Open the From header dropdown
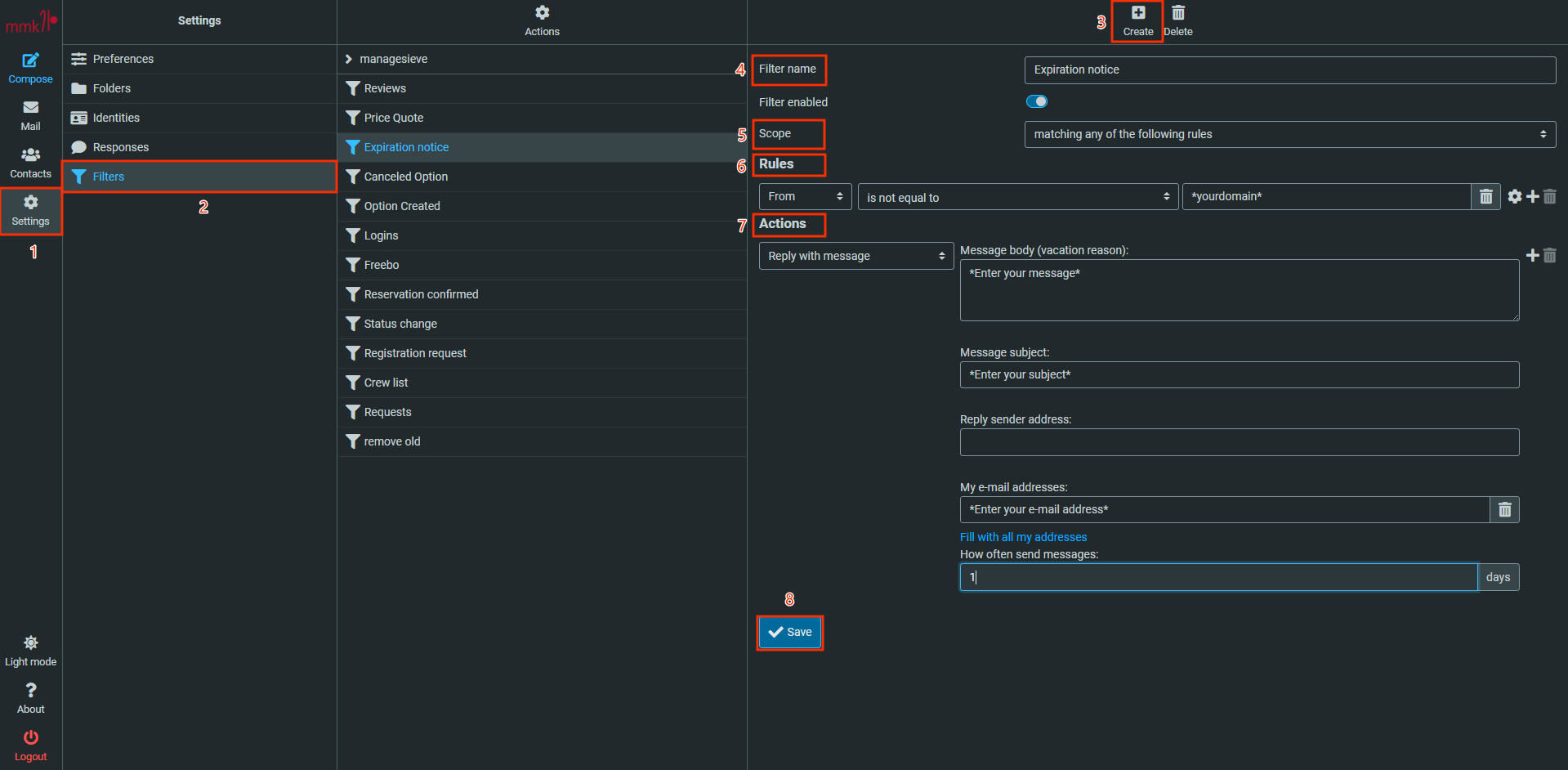Viewport: 1568px width, 770px height. 805,196
